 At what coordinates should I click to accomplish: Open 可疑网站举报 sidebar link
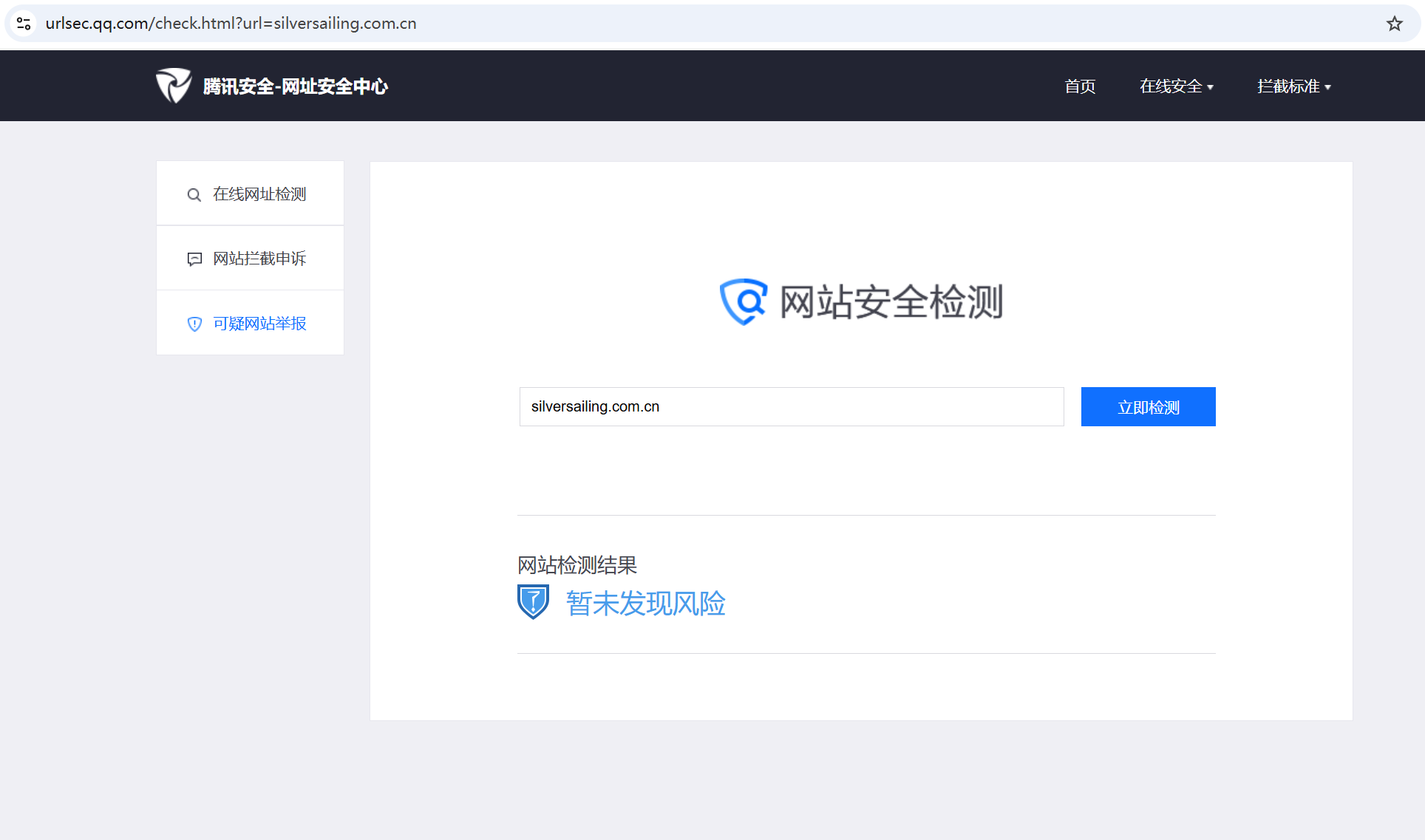[x=259, y=324]
